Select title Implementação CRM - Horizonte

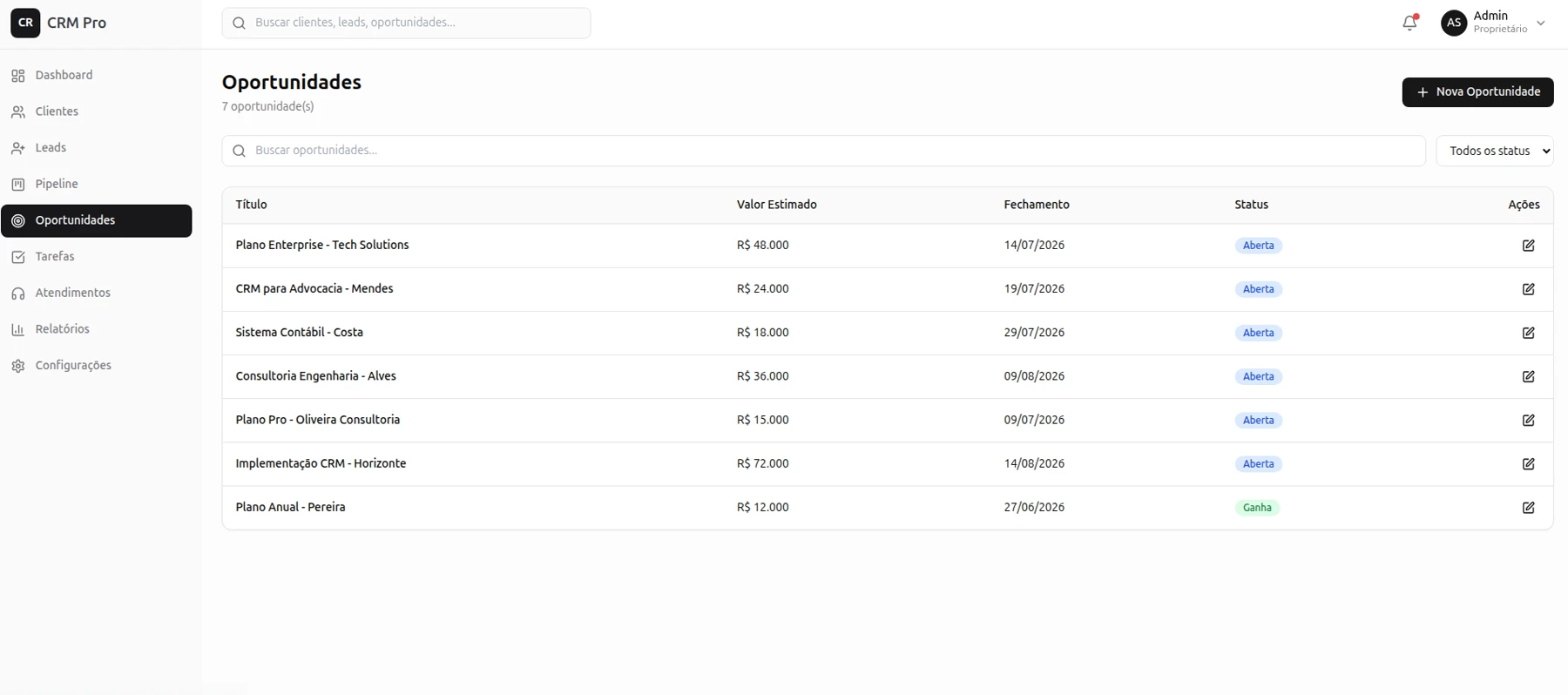point(321,463)
